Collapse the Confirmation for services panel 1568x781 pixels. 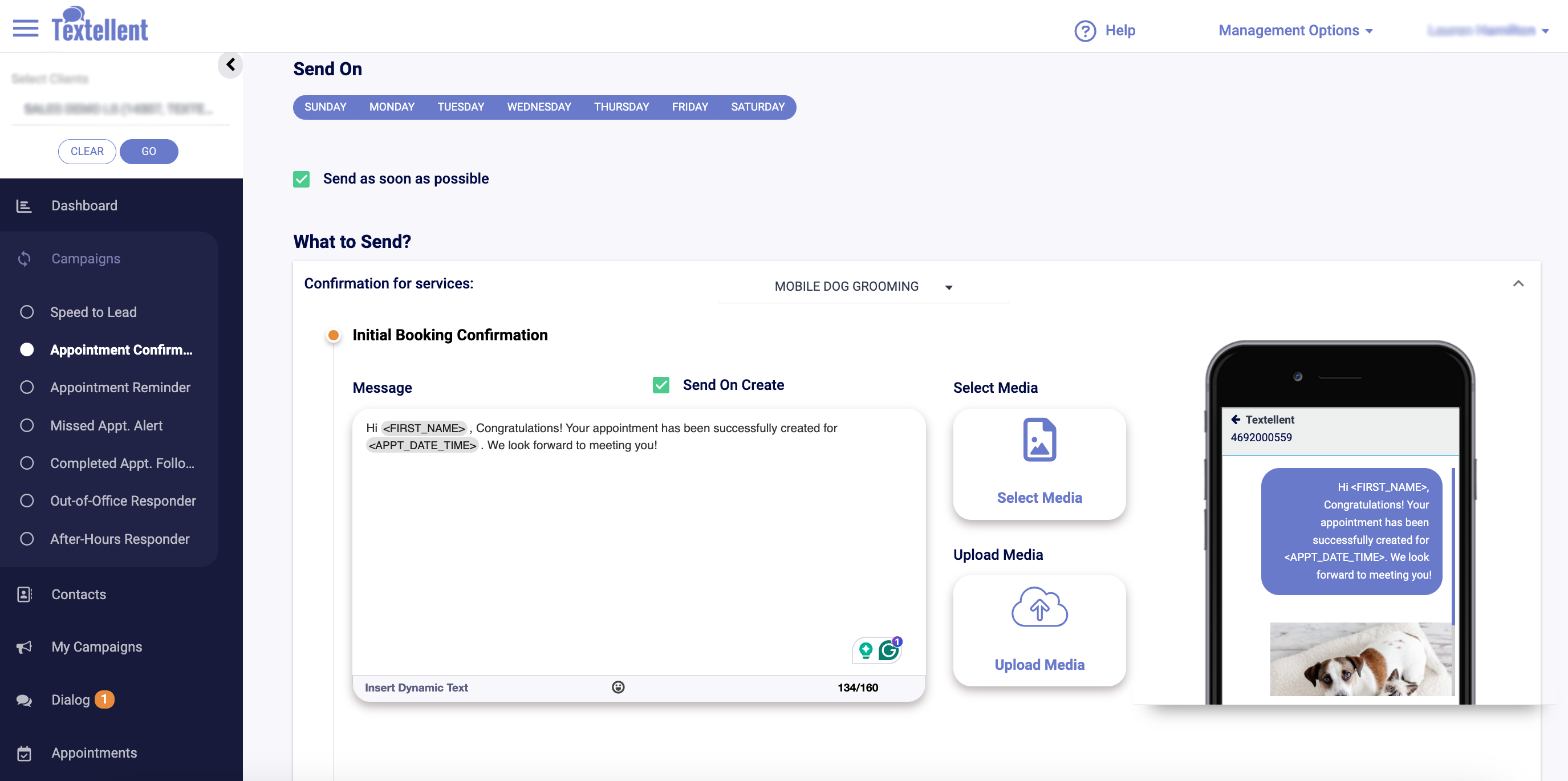1518,284
